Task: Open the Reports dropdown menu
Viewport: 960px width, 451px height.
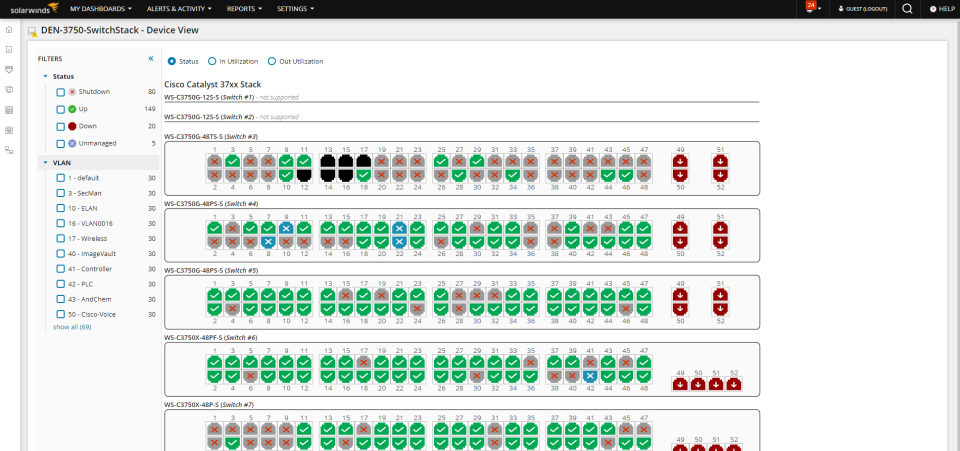Action: [244, 9]
